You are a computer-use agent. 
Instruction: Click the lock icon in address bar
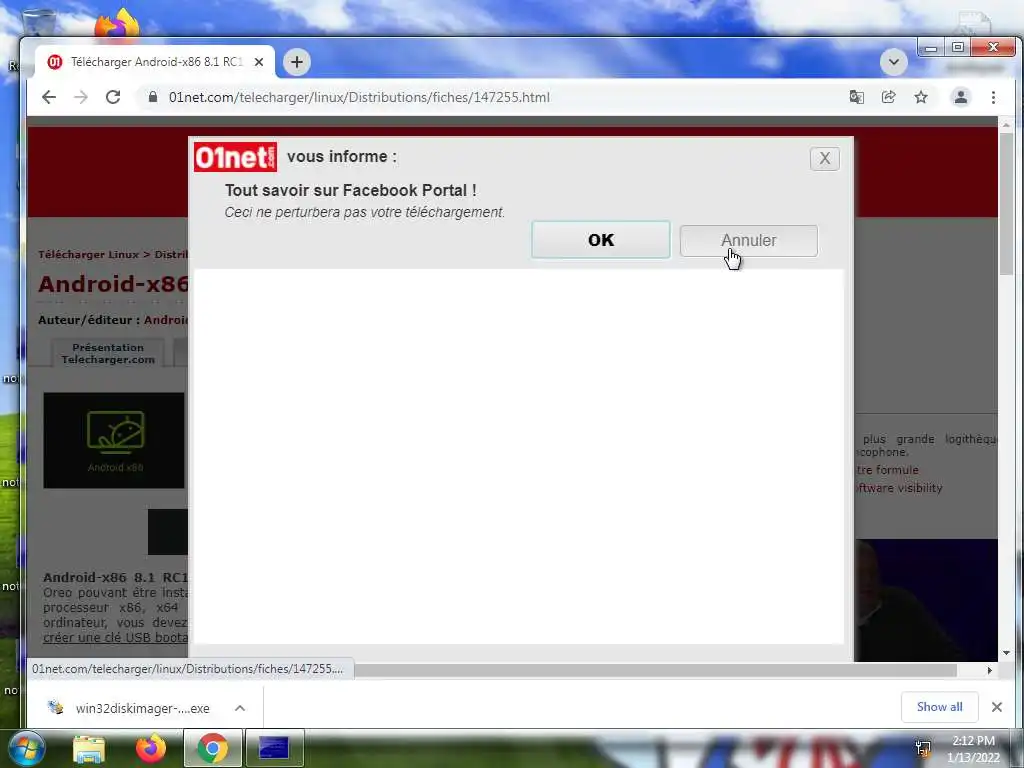(x=153, y=97)
